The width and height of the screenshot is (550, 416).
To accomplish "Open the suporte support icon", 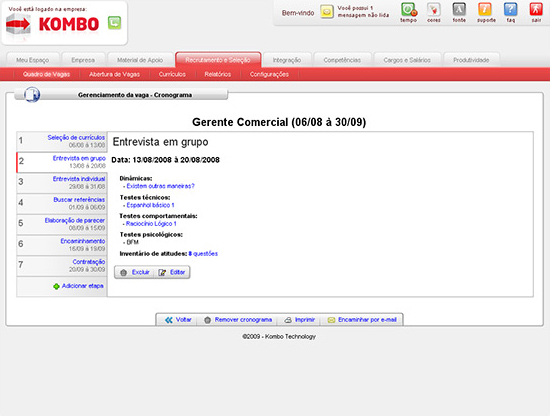I will click(485, 9).
